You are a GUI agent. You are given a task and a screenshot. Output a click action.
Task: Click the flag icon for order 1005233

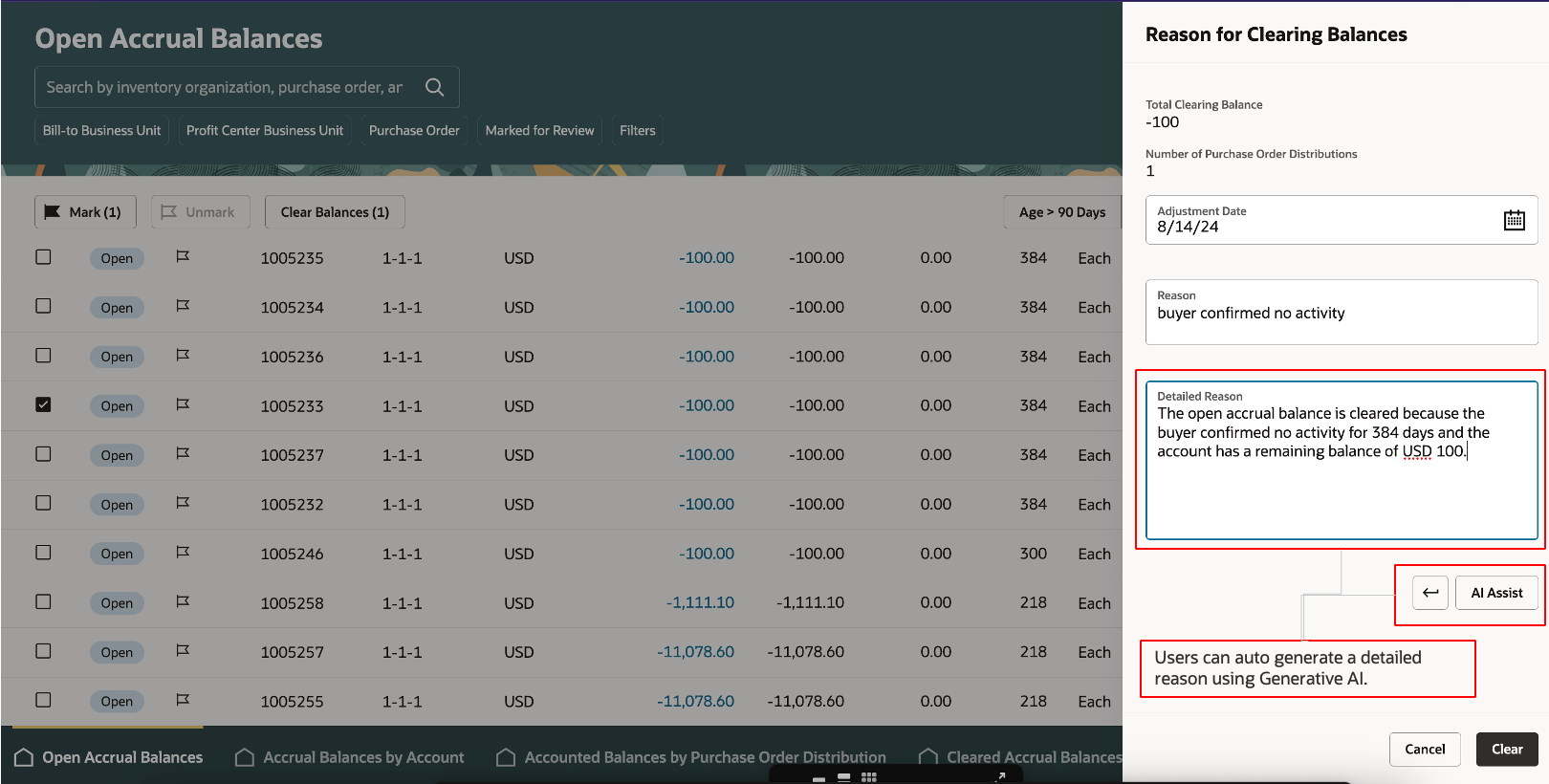(x=183, y=404)
